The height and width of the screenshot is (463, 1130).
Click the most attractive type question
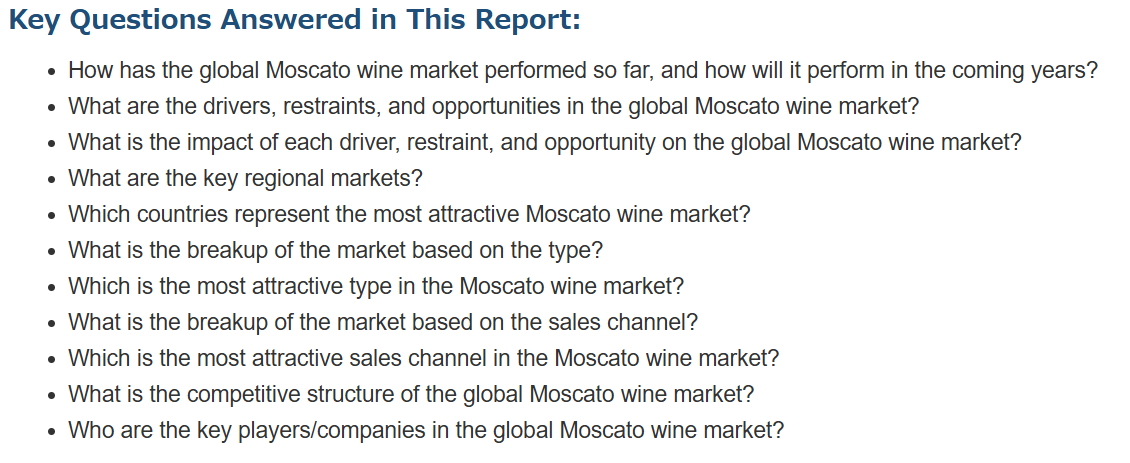click(376, 287)
